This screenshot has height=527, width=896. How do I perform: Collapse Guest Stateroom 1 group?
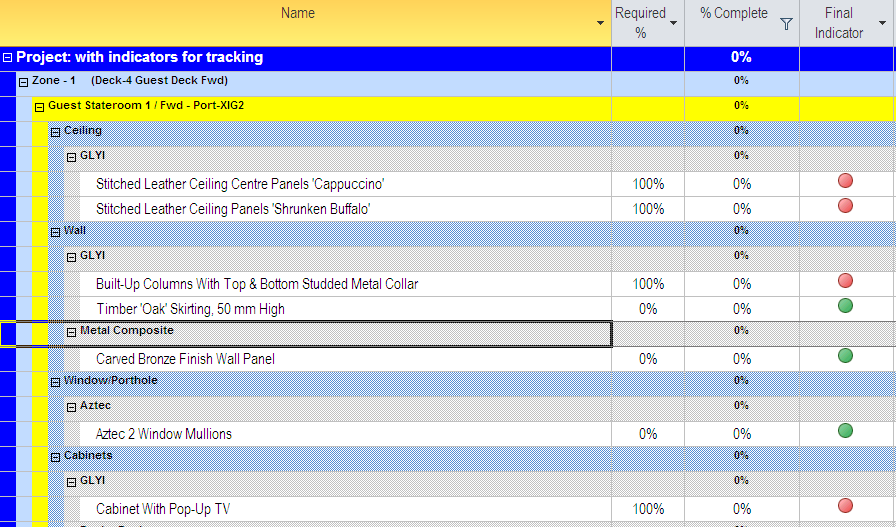pyautogui.click(x=39, y=107)
